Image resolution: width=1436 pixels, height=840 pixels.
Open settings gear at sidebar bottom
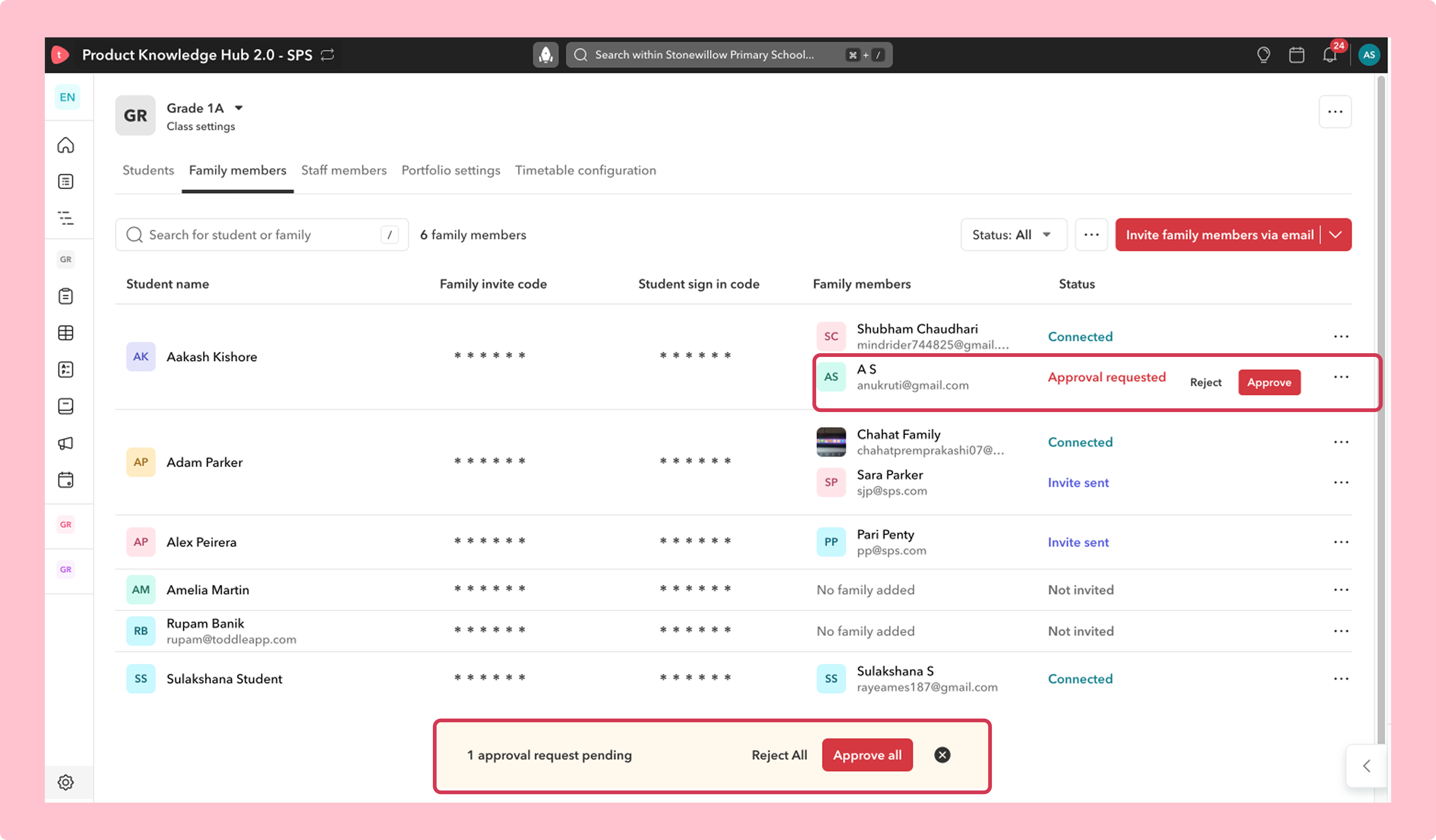tap(65, 783)
